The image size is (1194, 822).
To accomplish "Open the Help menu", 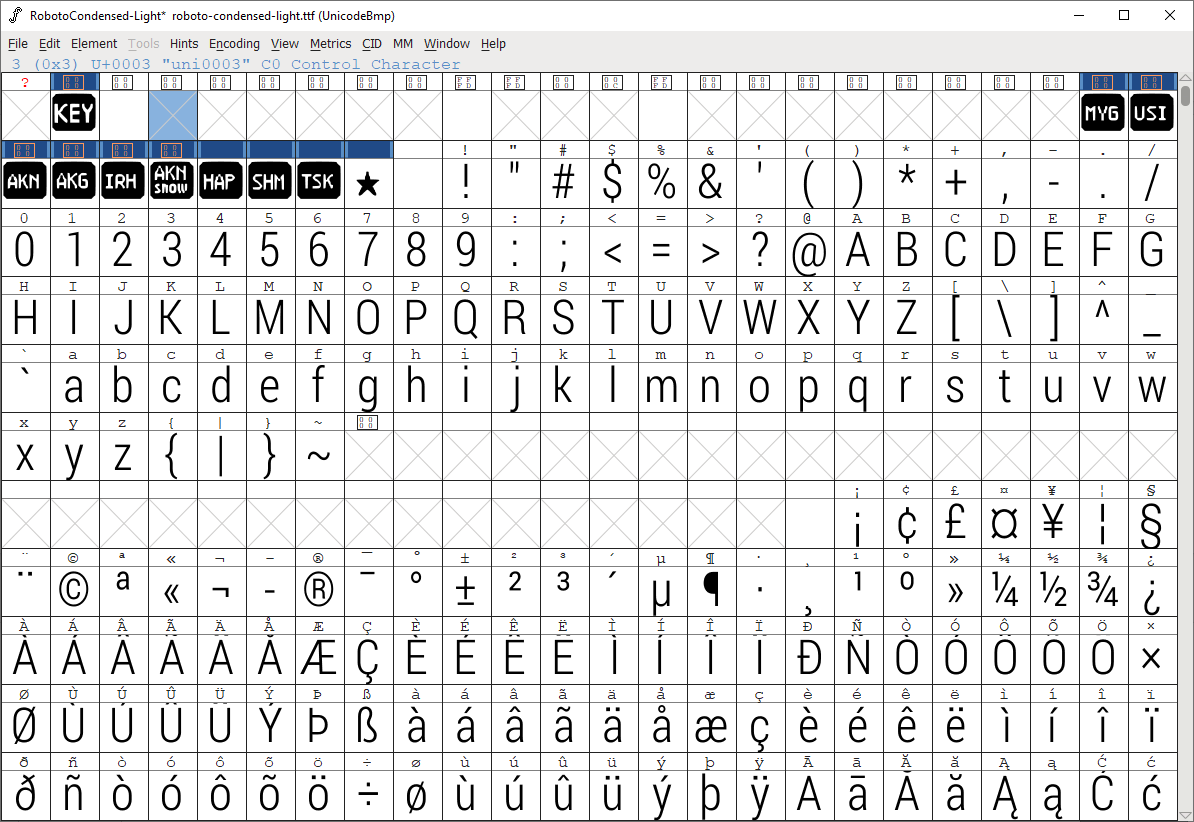I will point(493,43).
